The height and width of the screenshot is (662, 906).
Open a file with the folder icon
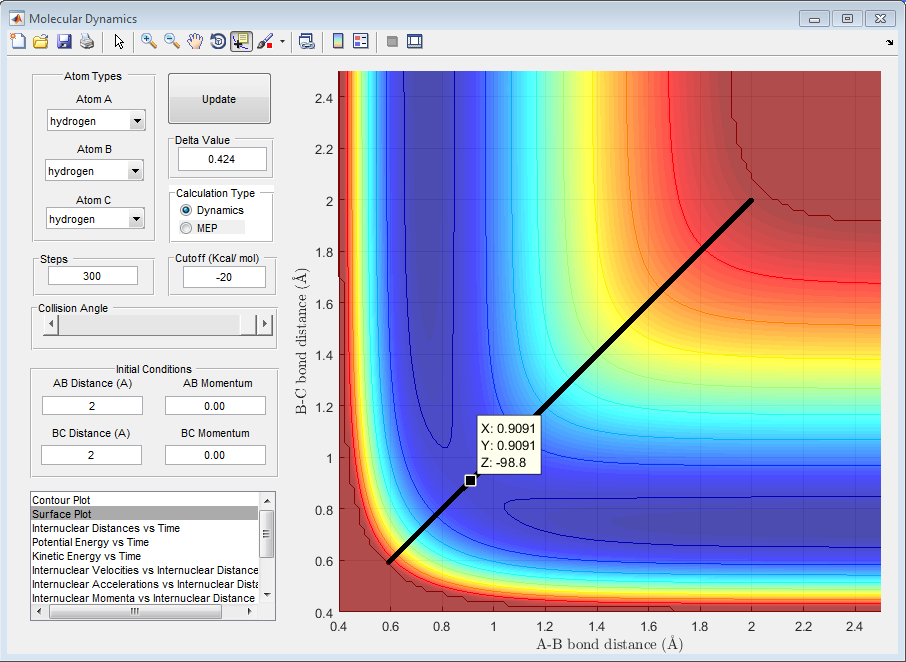(x=41, y=41)
